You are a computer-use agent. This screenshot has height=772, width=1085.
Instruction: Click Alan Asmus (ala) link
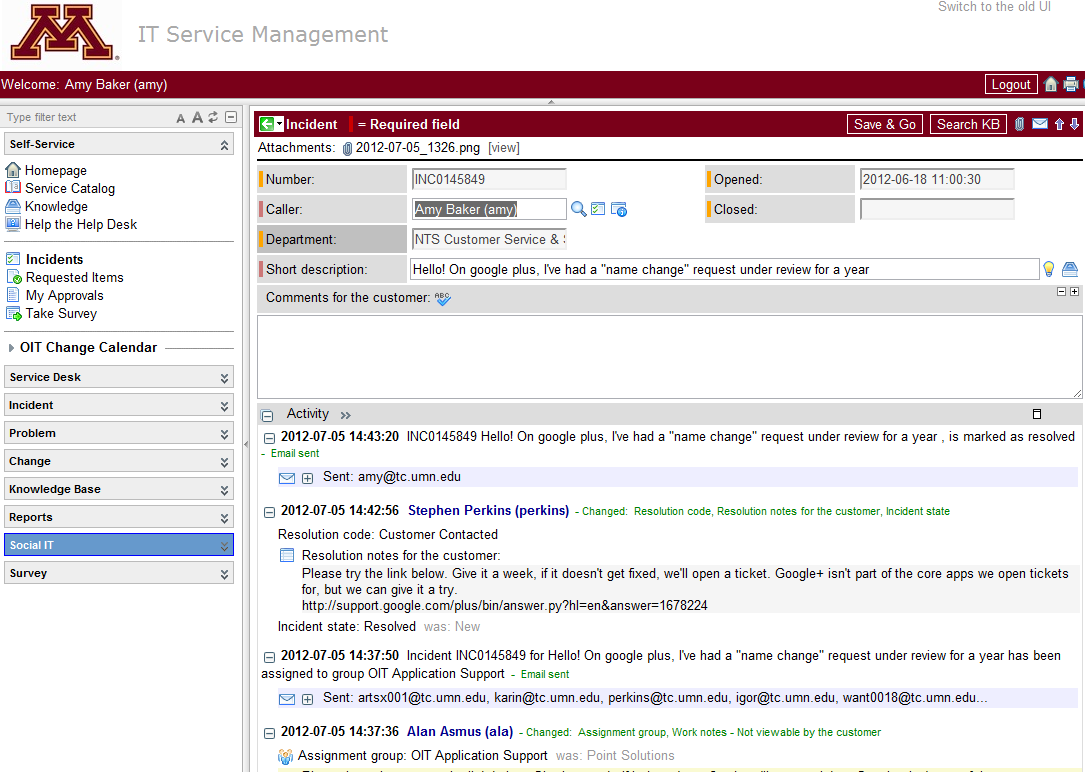point(460,732)
